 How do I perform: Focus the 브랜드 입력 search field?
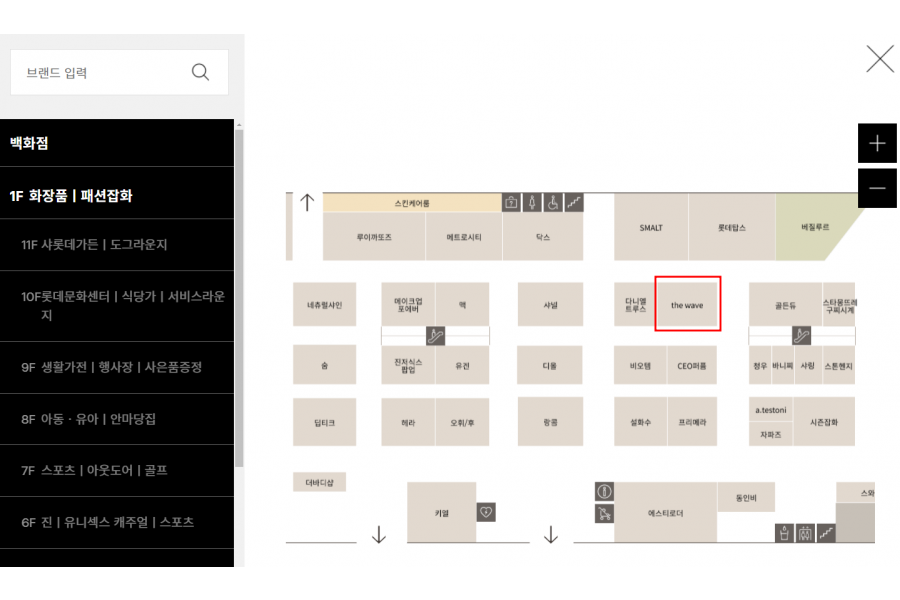119,72
